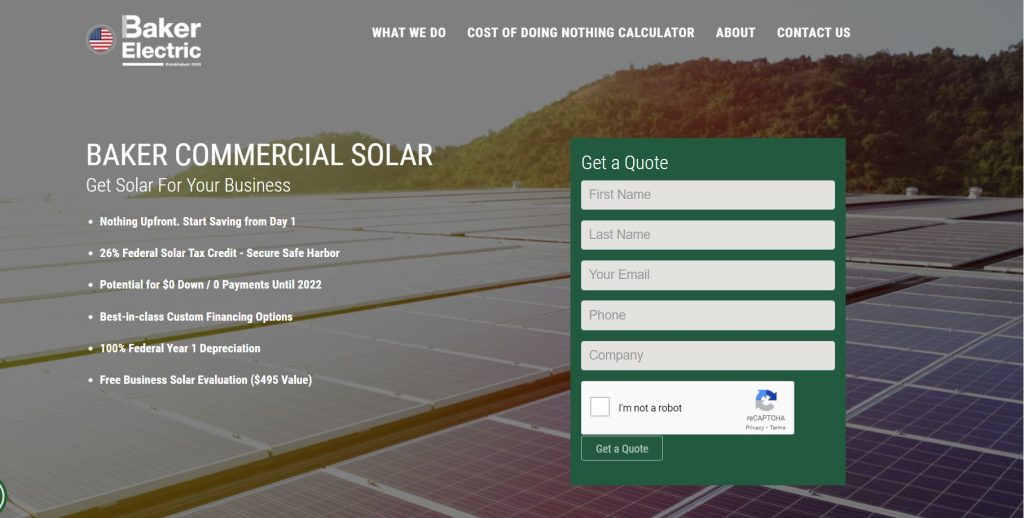Click the Baker Commercial Solar heading
This screenshot has height=518, width=1024.
point(259,155)
